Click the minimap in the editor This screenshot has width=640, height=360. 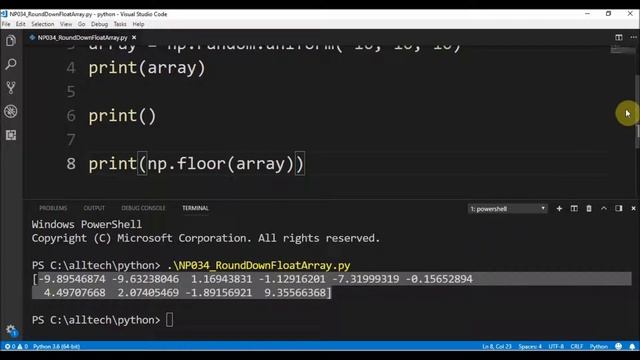tap(622, 50)
